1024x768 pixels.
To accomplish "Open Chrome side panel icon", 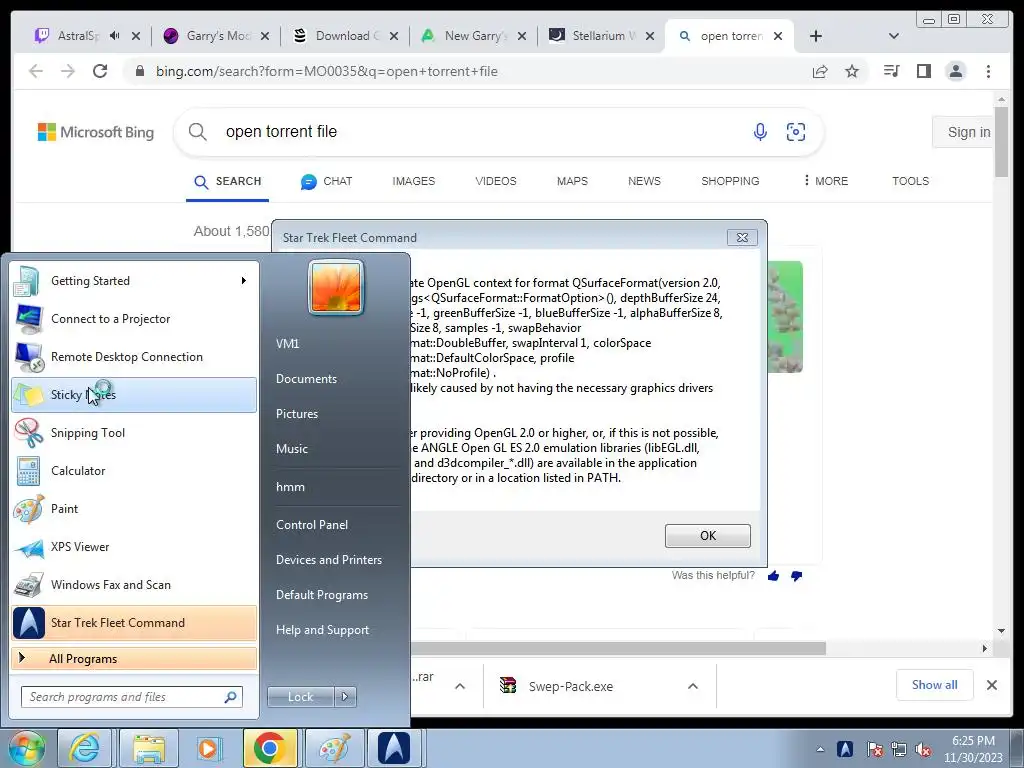I will 923,71.
